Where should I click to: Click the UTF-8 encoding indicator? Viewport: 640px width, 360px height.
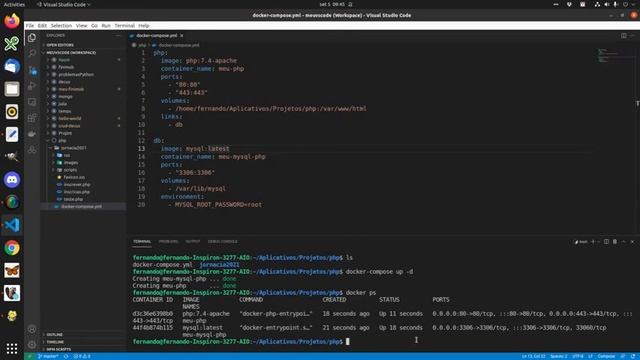[x=578, y=356]
